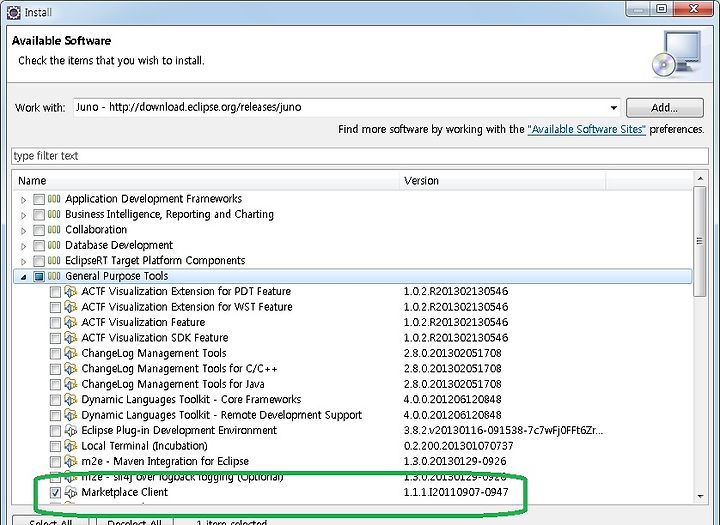The image size is (720, 525).
Task: Select the Marketplace Client row label
Action: pos(124,492)
